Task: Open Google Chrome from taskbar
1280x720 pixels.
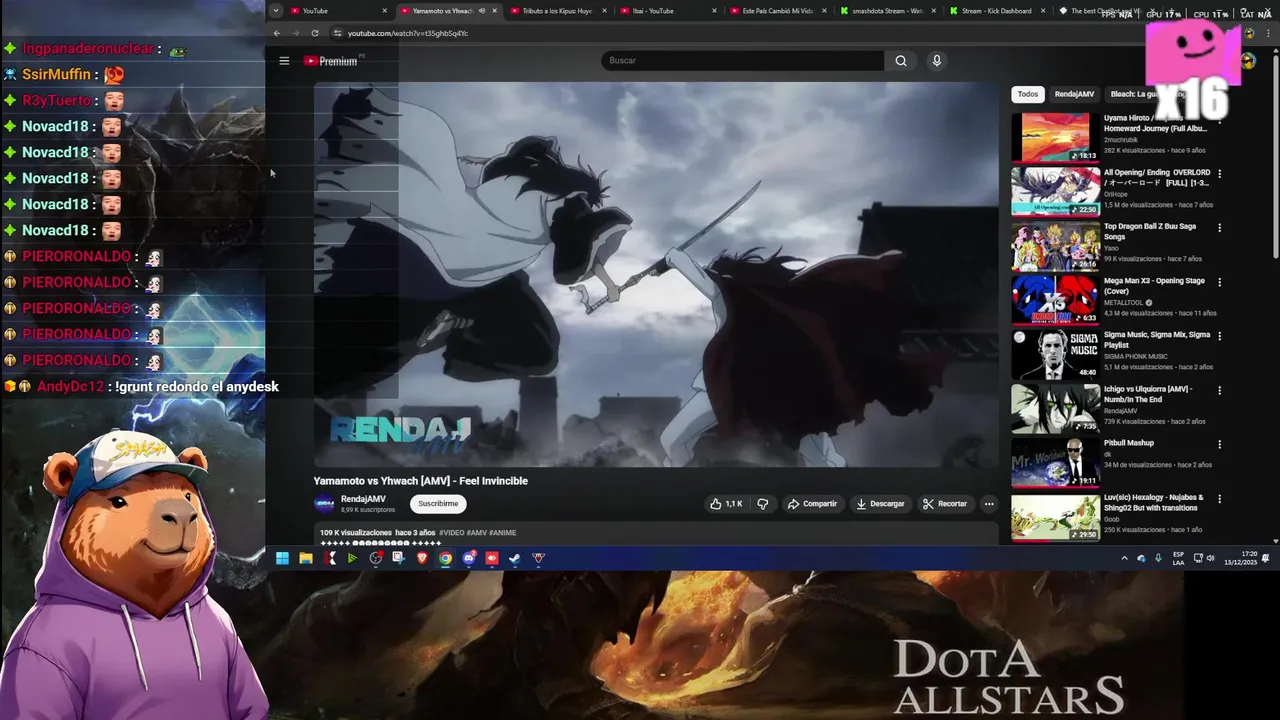Action: pos(446,558)
